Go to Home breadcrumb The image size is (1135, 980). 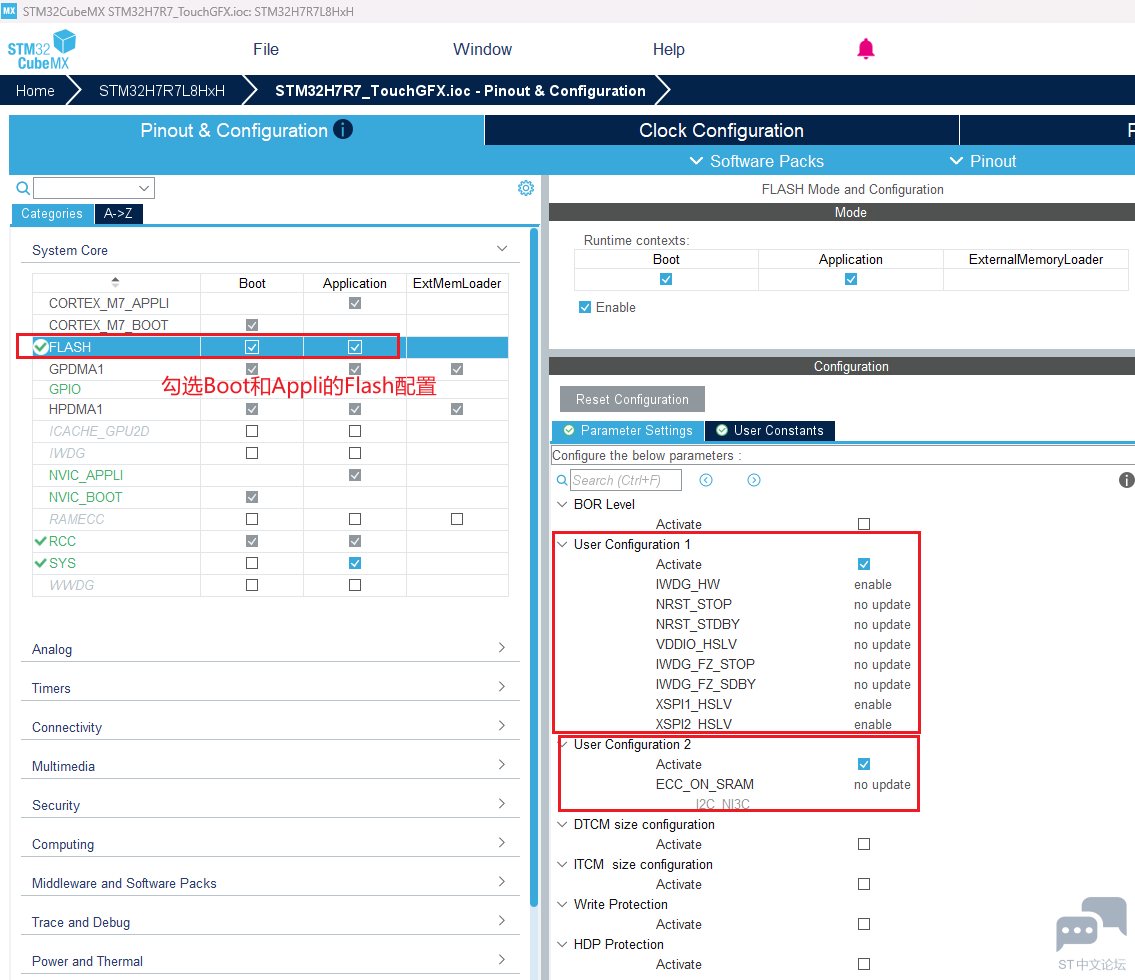[x=35, y=90]
